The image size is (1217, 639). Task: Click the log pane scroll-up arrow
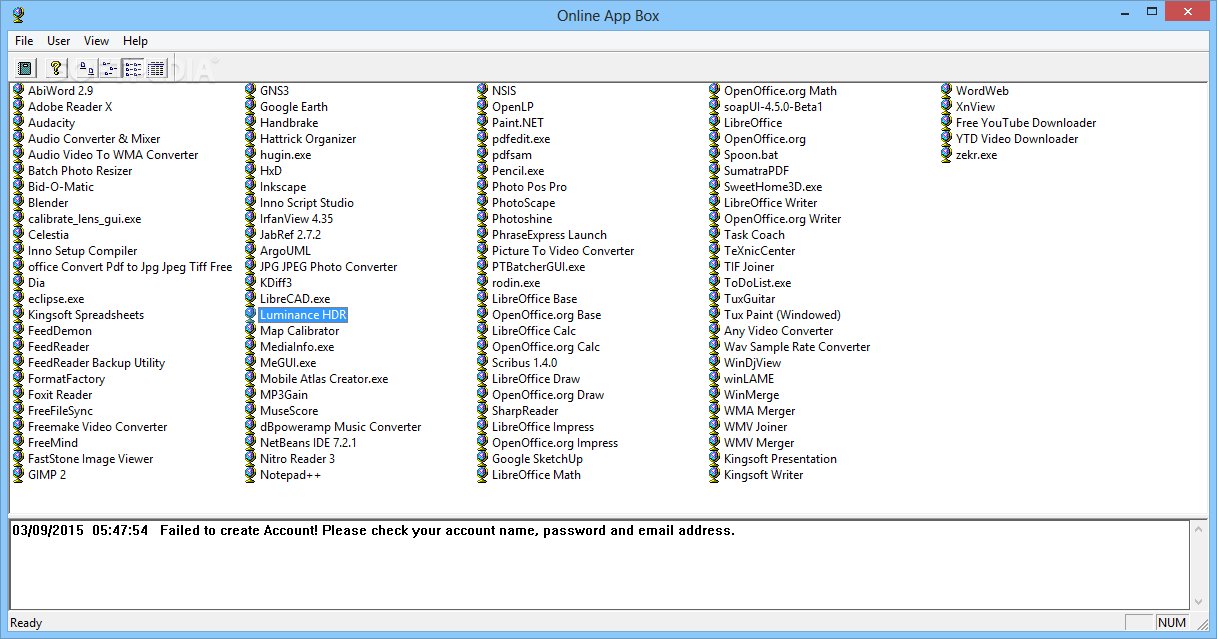(1198, 528)
